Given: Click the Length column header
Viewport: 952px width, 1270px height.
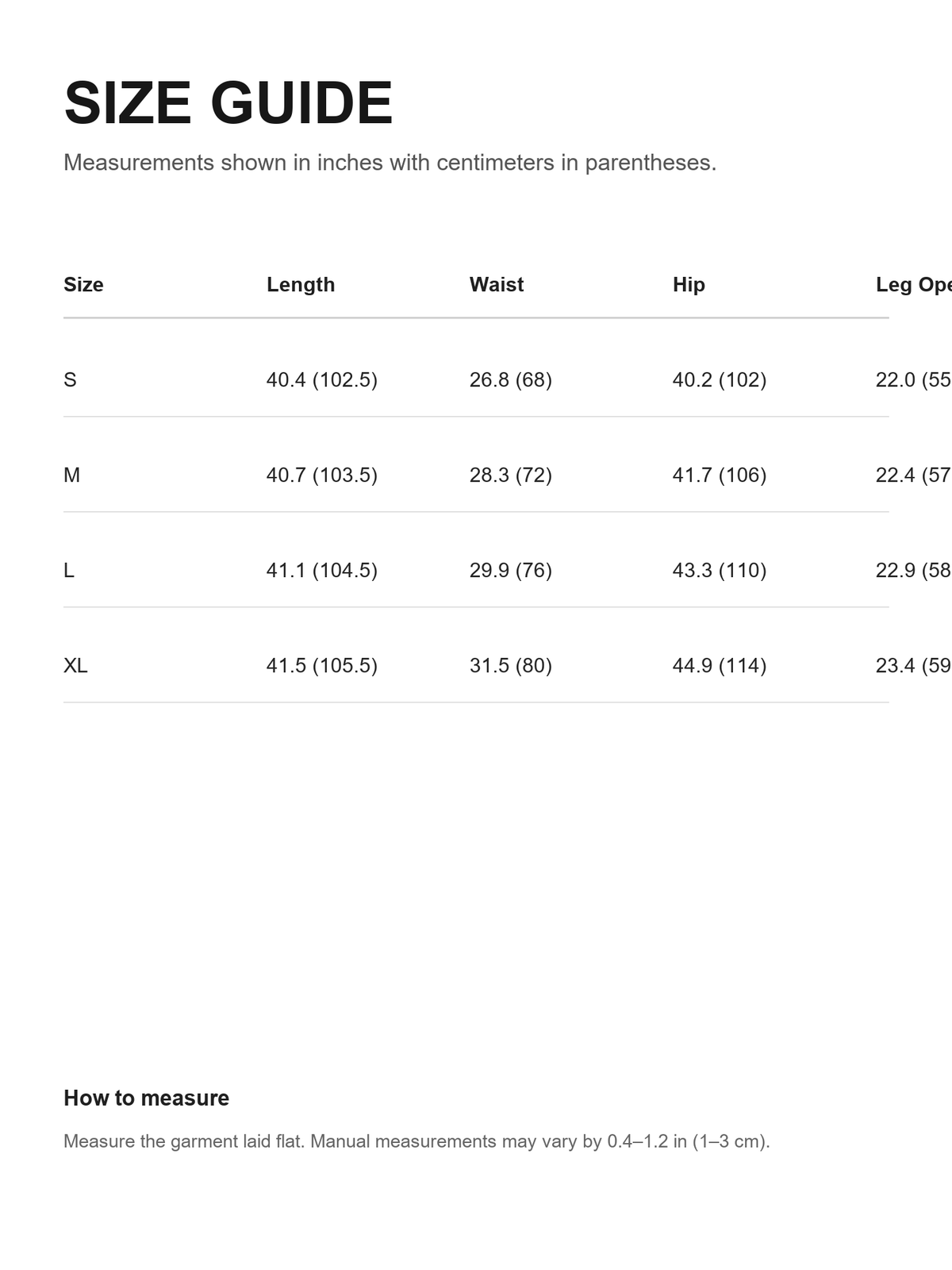Looking at the screenshot, I should coord(301,284).
